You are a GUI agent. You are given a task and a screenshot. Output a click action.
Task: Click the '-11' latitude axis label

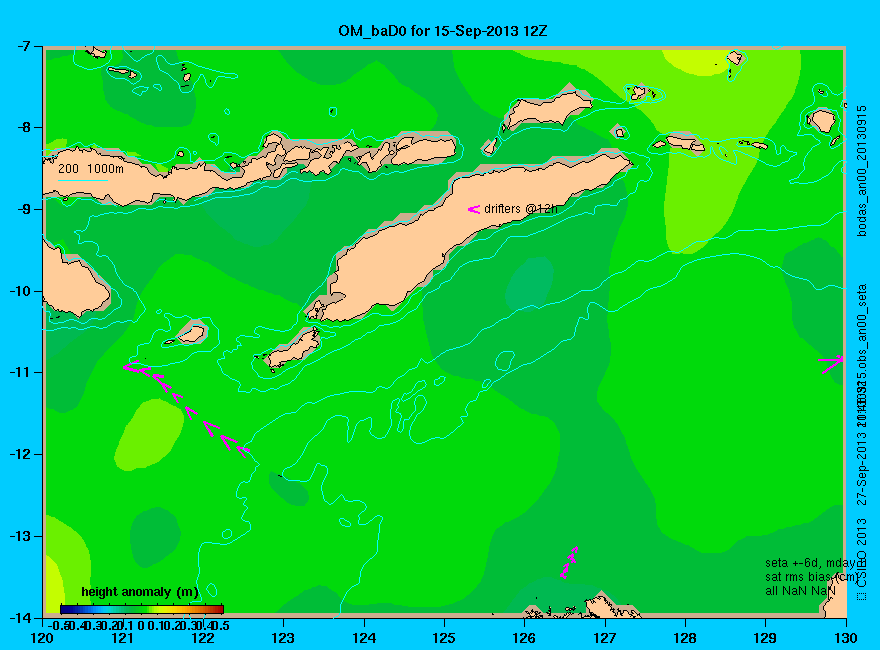(21, 372)
